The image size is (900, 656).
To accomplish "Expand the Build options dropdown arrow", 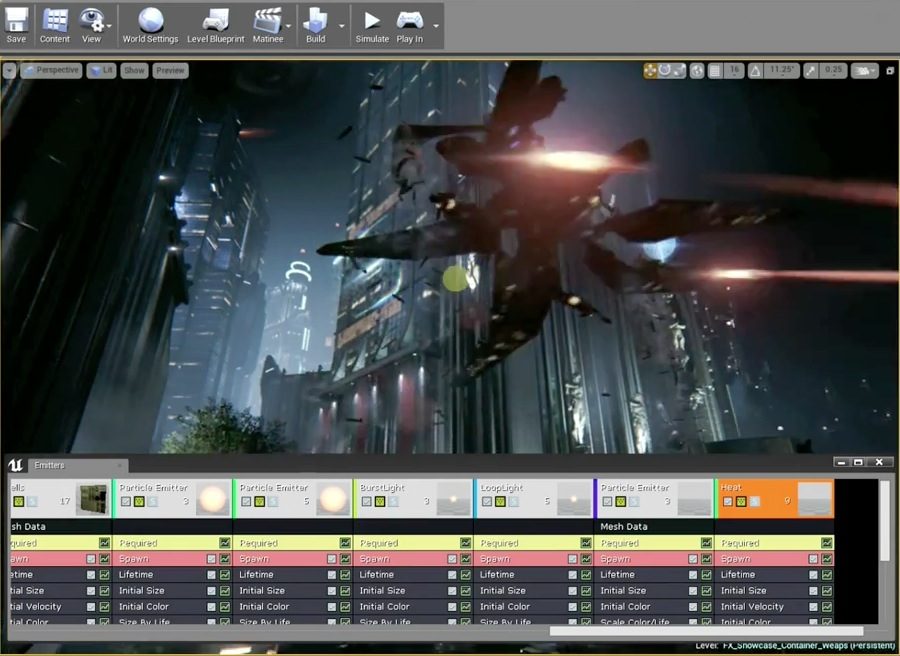I will (341, 26).
